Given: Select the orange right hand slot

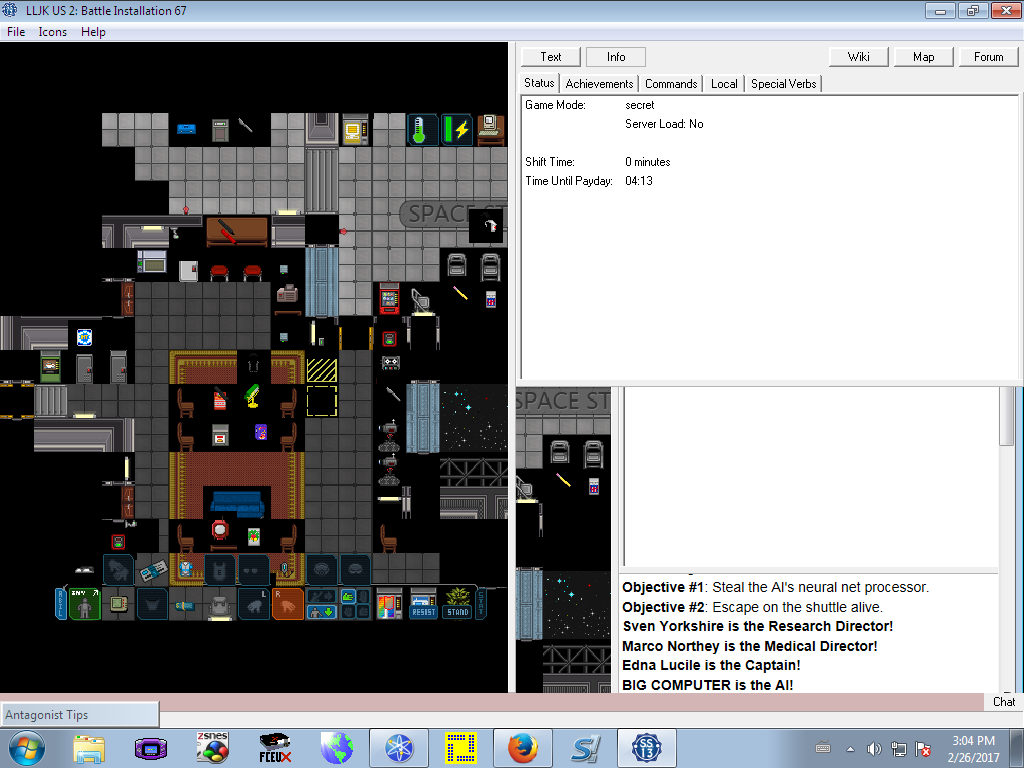Looking at the screenshot, I should point(287,604).
